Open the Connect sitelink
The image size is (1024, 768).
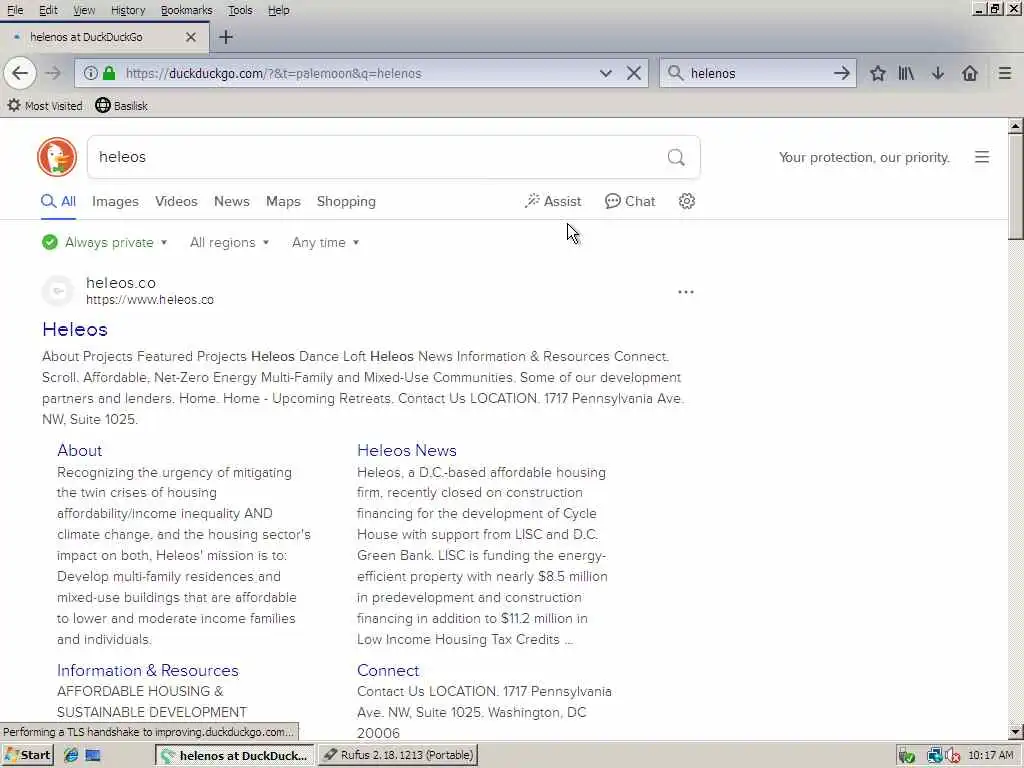point(388,671)
